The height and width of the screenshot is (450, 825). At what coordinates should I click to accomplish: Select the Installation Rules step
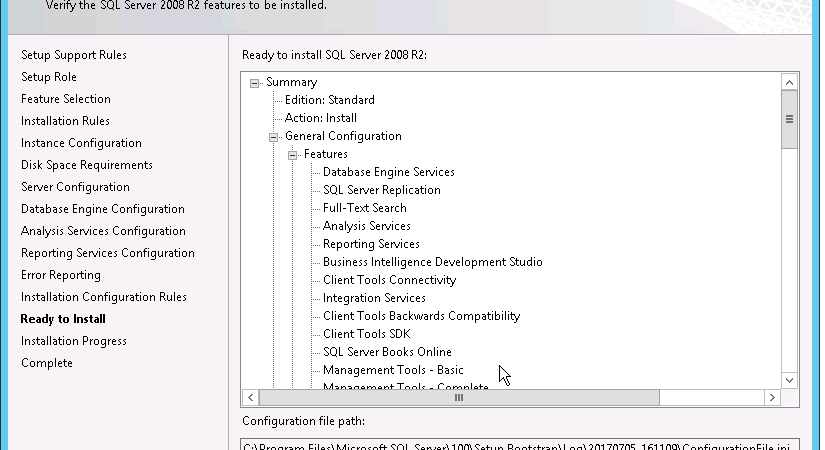65,121
